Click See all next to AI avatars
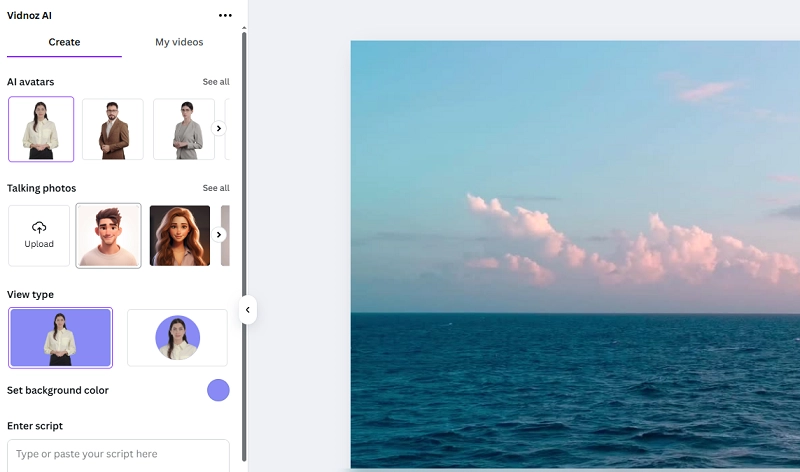Viewport: 800px width, 472px height. 216,82
